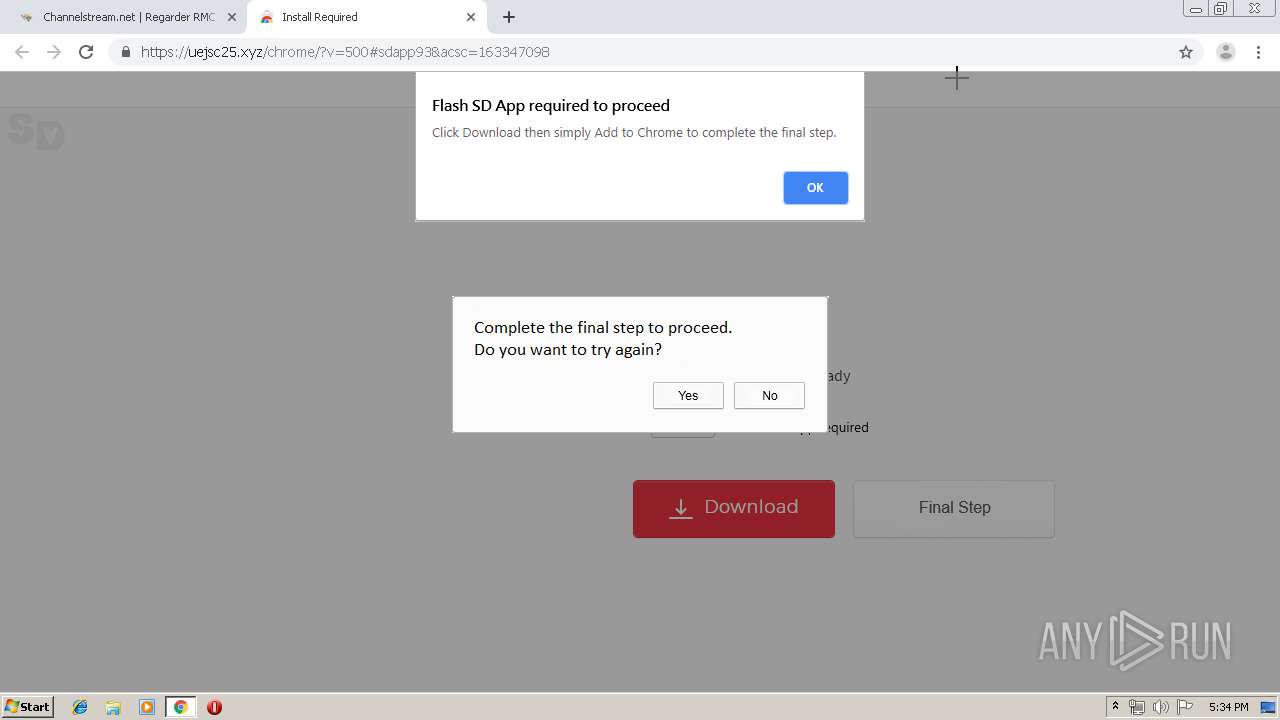Launch Internet Explorer from the taskbar
The image size is (1280, 720).
[x=80, y=707]
